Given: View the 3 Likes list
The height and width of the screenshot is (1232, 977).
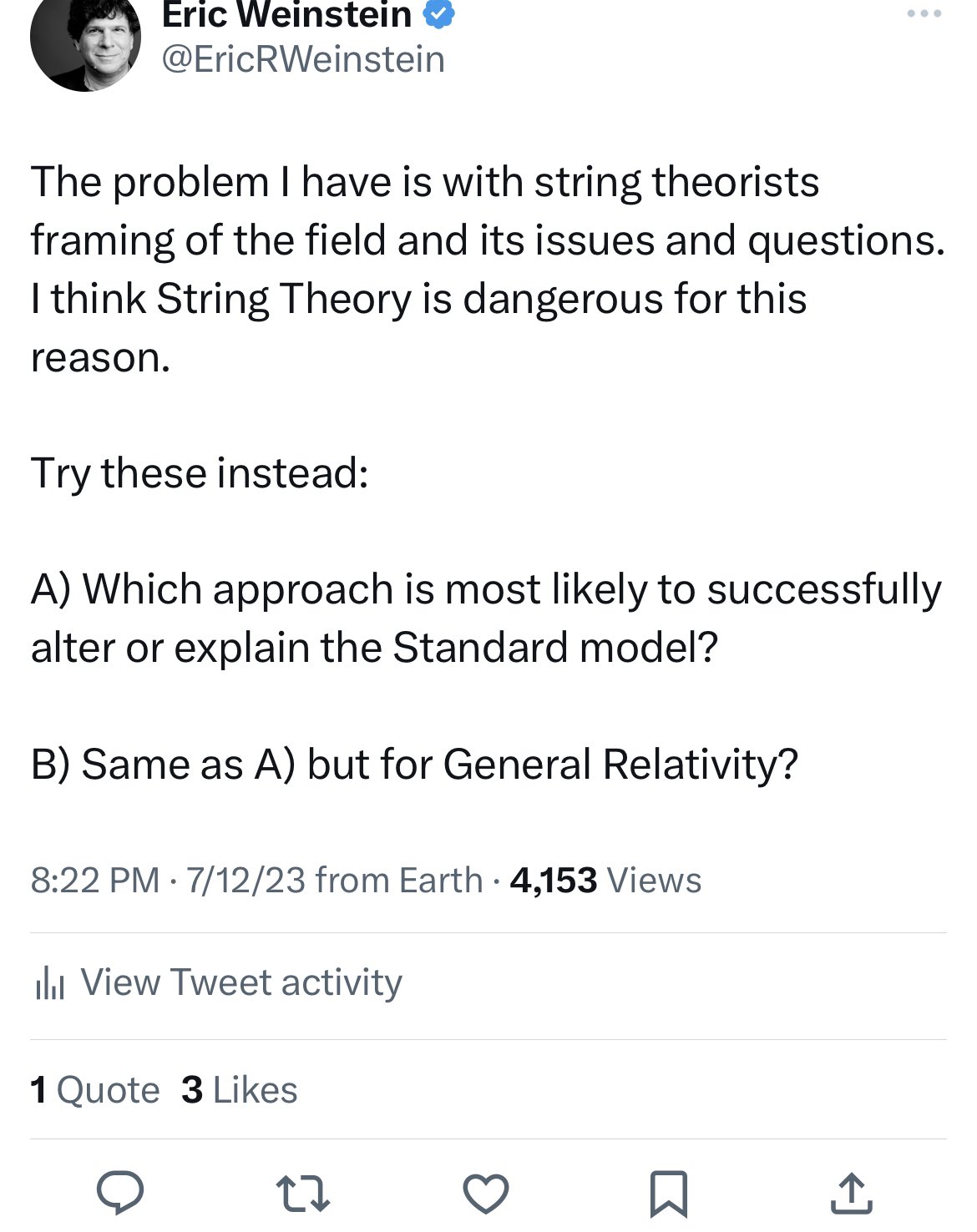Looking at the screenshot, I should click(x=239, y=1089).
